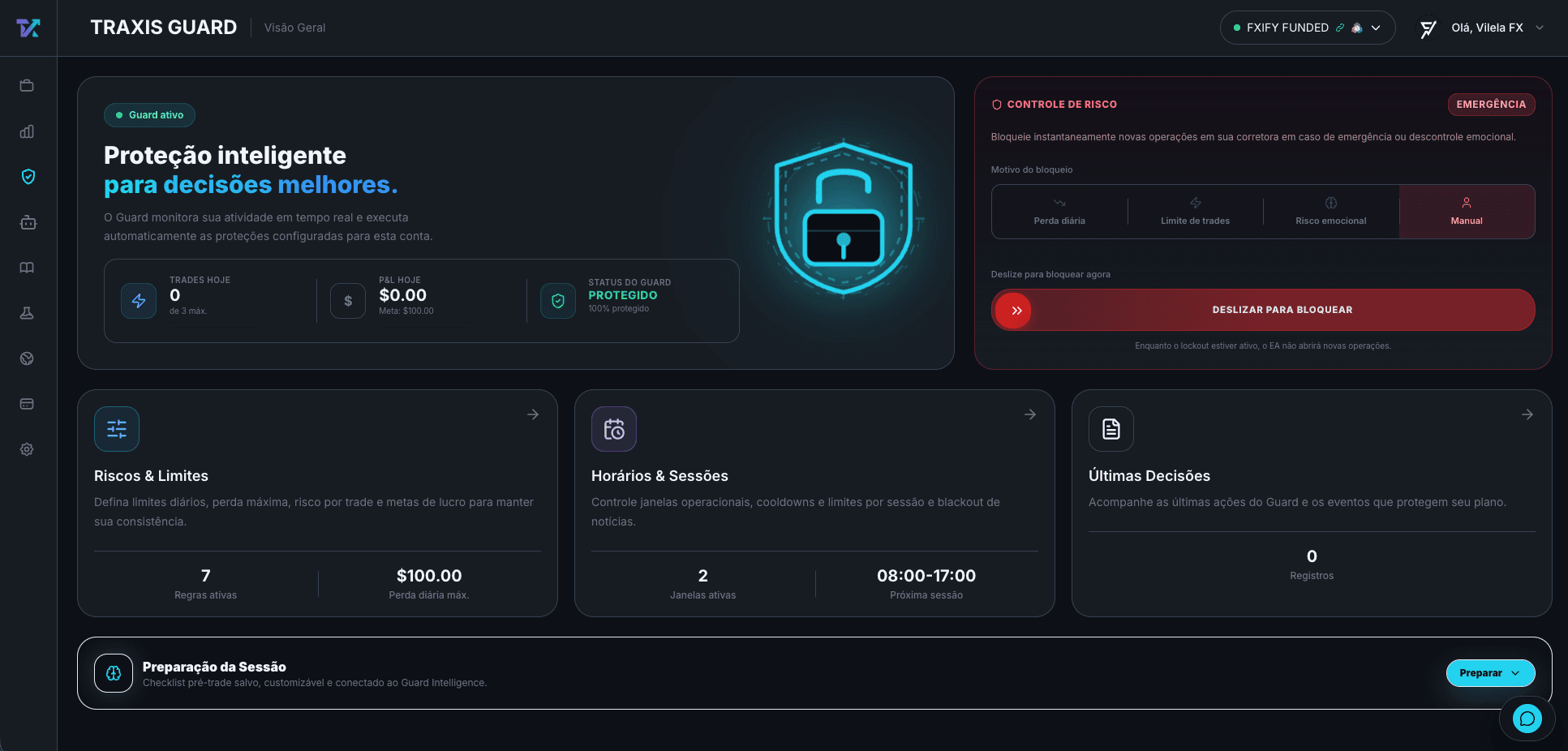Click the $0.00 P&L value
1568x751 pixels.
point(402,295)
